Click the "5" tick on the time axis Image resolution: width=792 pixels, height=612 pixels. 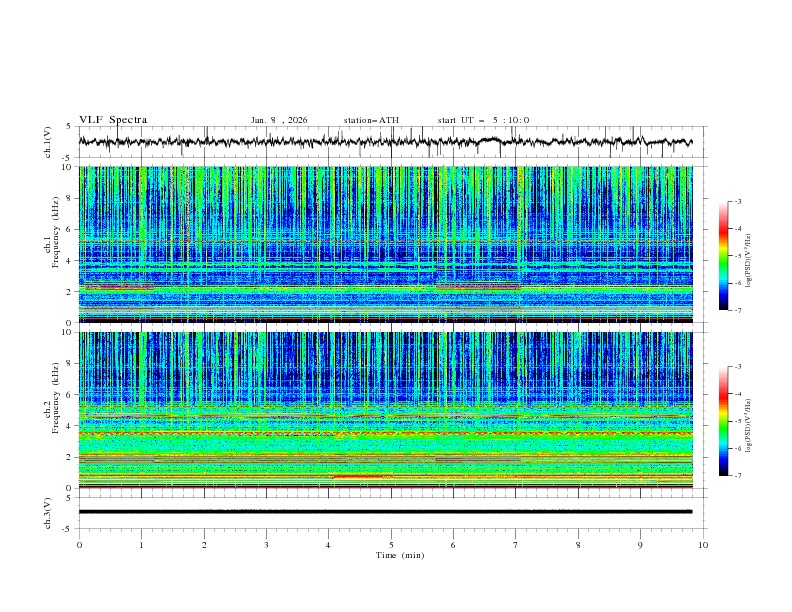tap(391, 545)
